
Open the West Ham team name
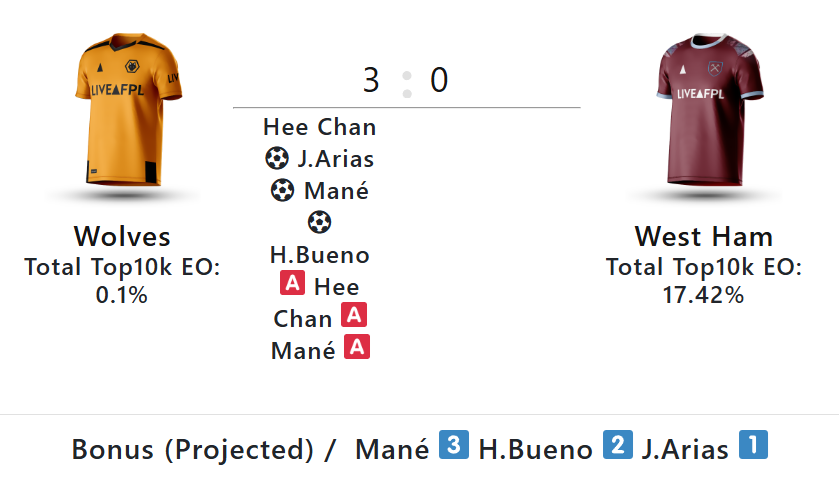[x=703, y=237]
